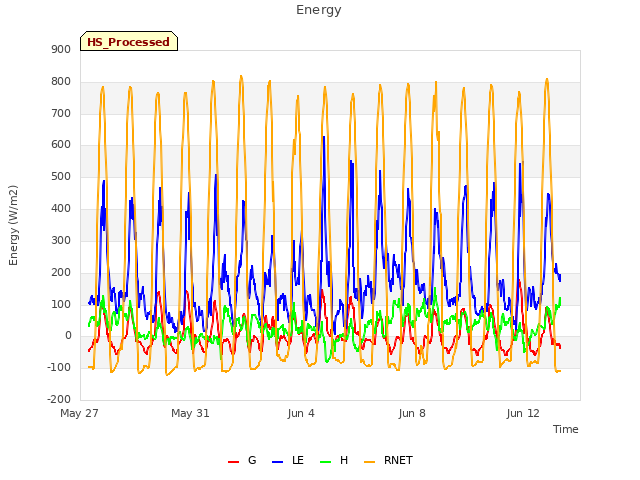Click the Jun 8 x-axis tick label
The image size is (640, 480).
click(412, 413)
